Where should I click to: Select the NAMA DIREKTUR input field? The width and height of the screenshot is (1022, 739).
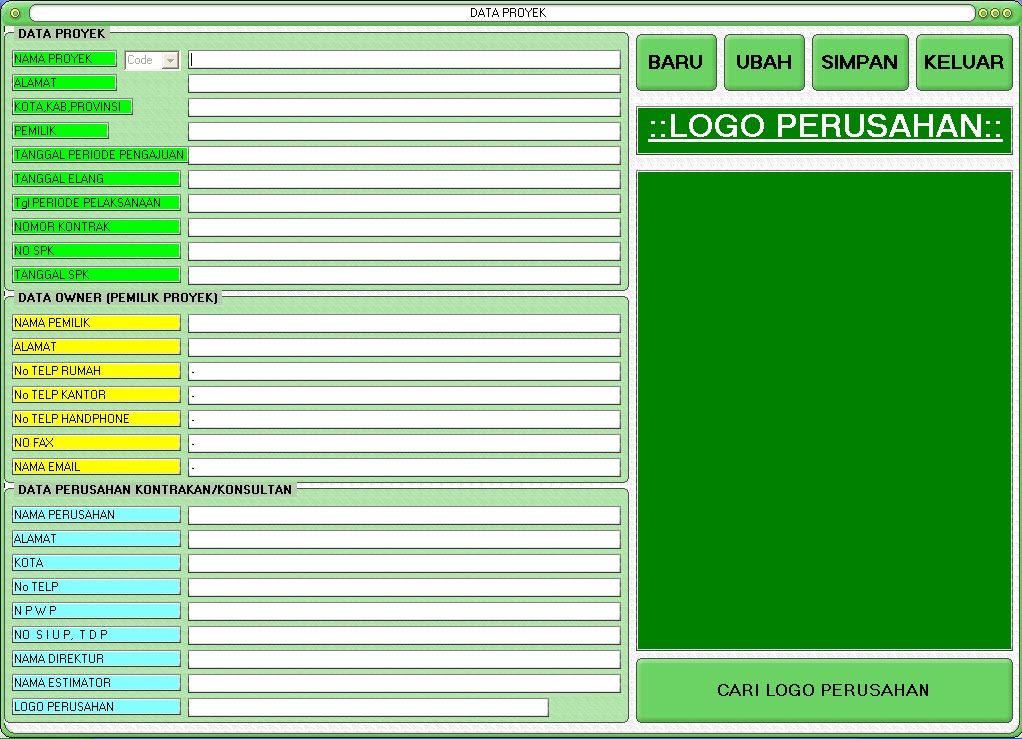point(404,659)
